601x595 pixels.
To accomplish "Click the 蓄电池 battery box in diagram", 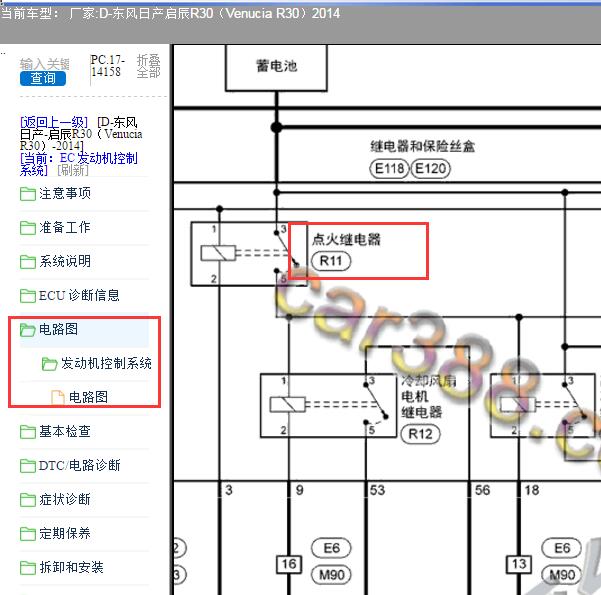I will tap(276, 68).
